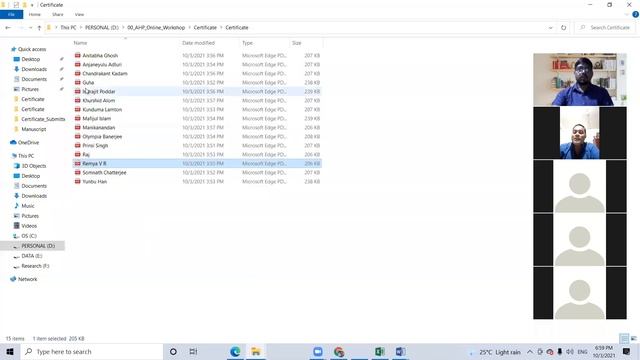Viewport: 640px width, 360px height.
Task: Open Zoom from the taskbar
Action: (x=318, y=351)
